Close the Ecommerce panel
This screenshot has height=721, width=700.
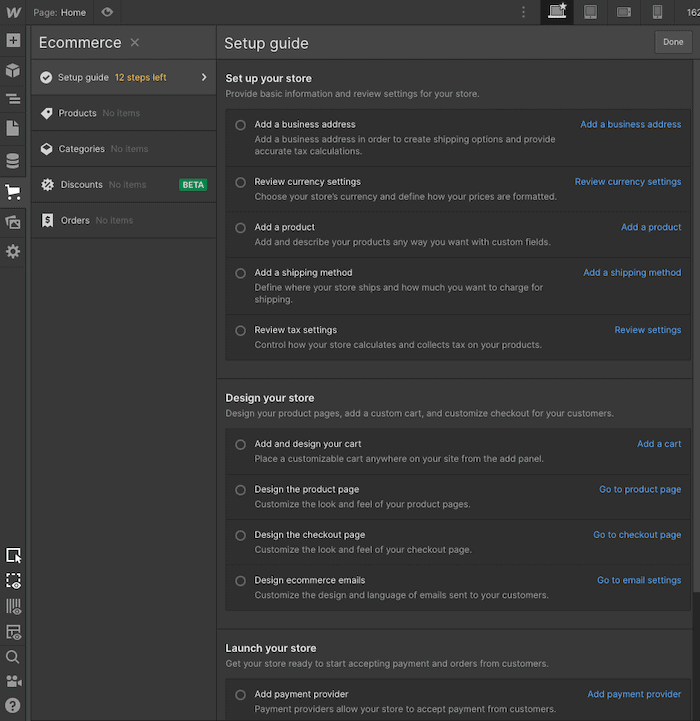135,42
